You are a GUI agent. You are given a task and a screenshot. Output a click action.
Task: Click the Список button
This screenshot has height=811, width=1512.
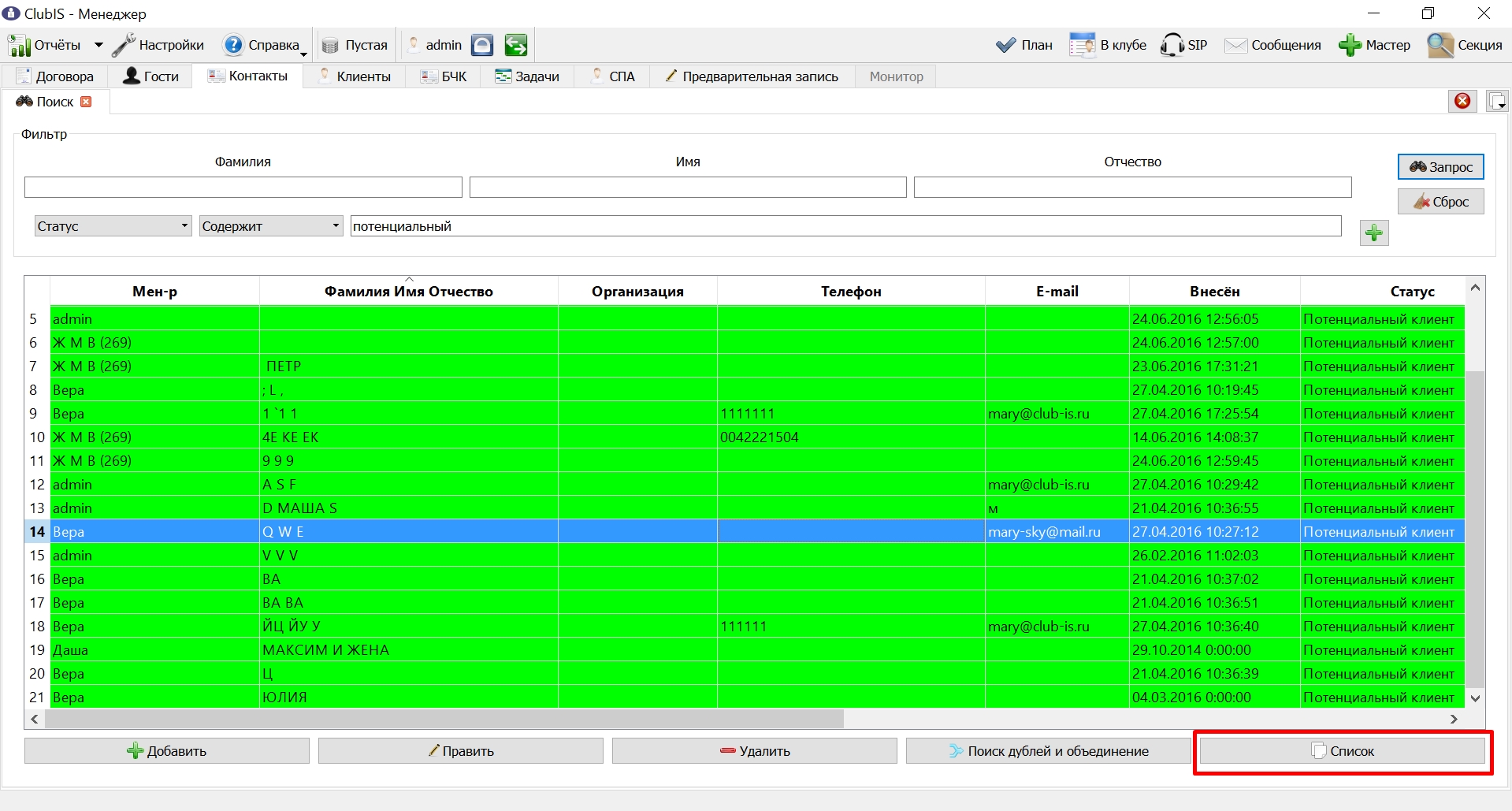click(1343, 751)
